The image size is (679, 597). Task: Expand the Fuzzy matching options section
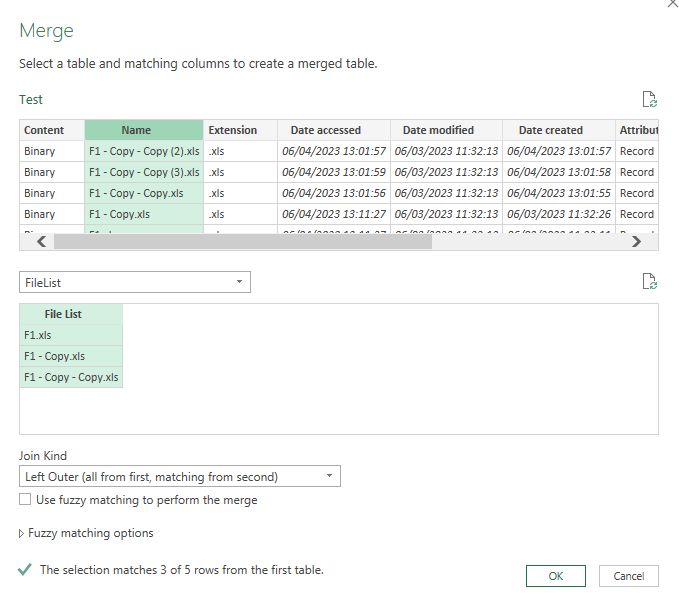pos(23,534)
